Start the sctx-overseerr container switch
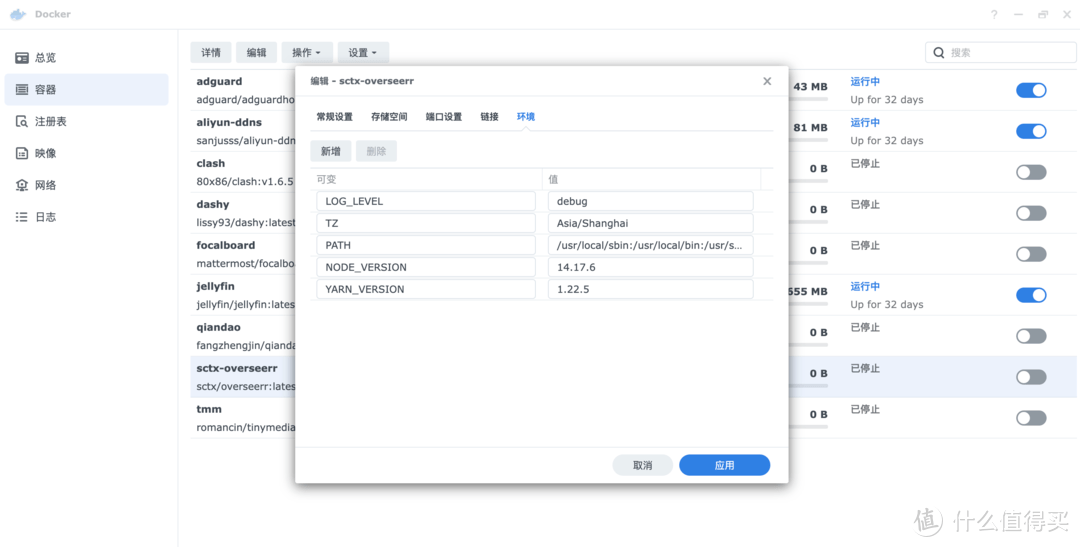Viewport: 1080px width, 547px height. tap(1031, 377)
